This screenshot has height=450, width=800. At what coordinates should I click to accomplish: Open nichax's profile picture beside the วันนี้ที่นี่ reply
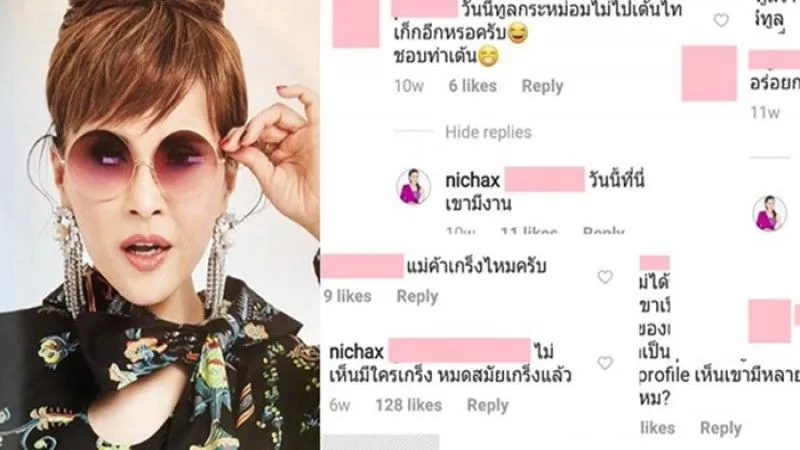click(413, 187)
